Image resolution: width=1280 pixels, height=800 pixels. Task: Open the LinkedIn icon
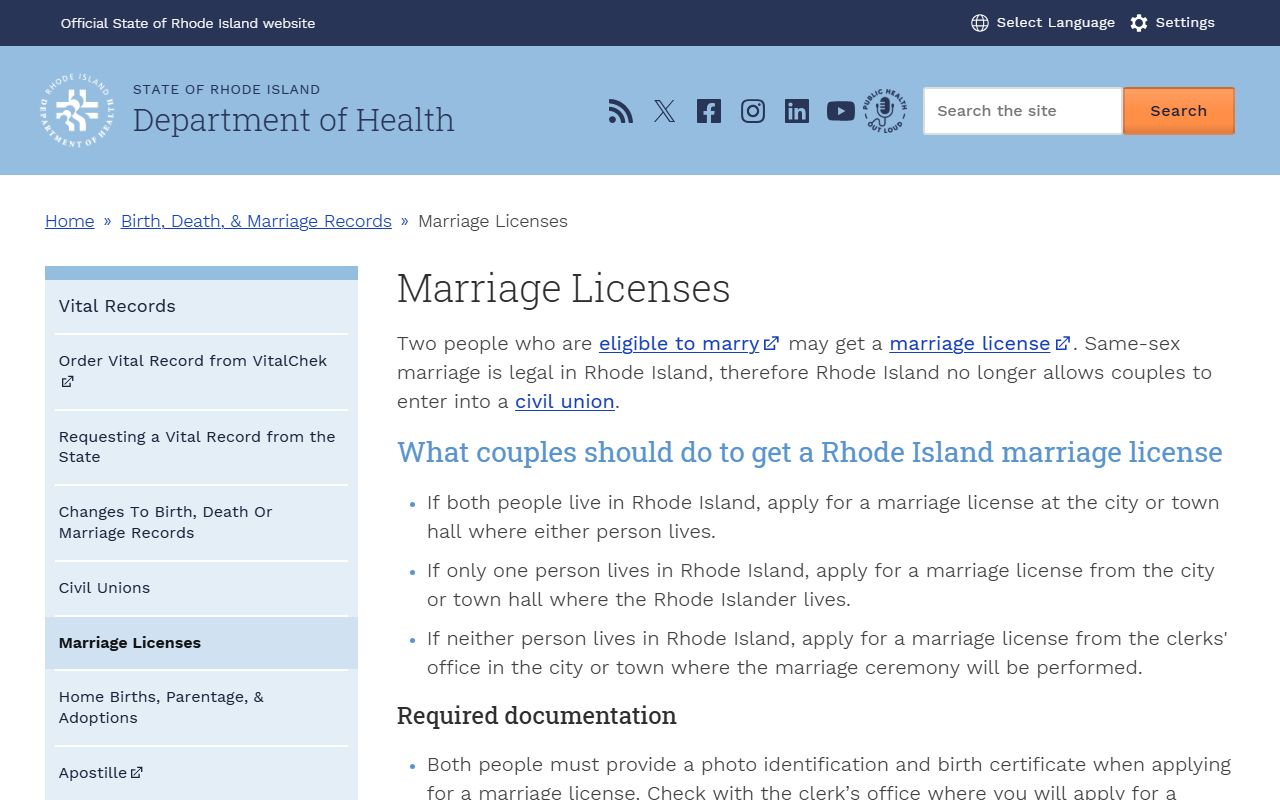point(797,111)
